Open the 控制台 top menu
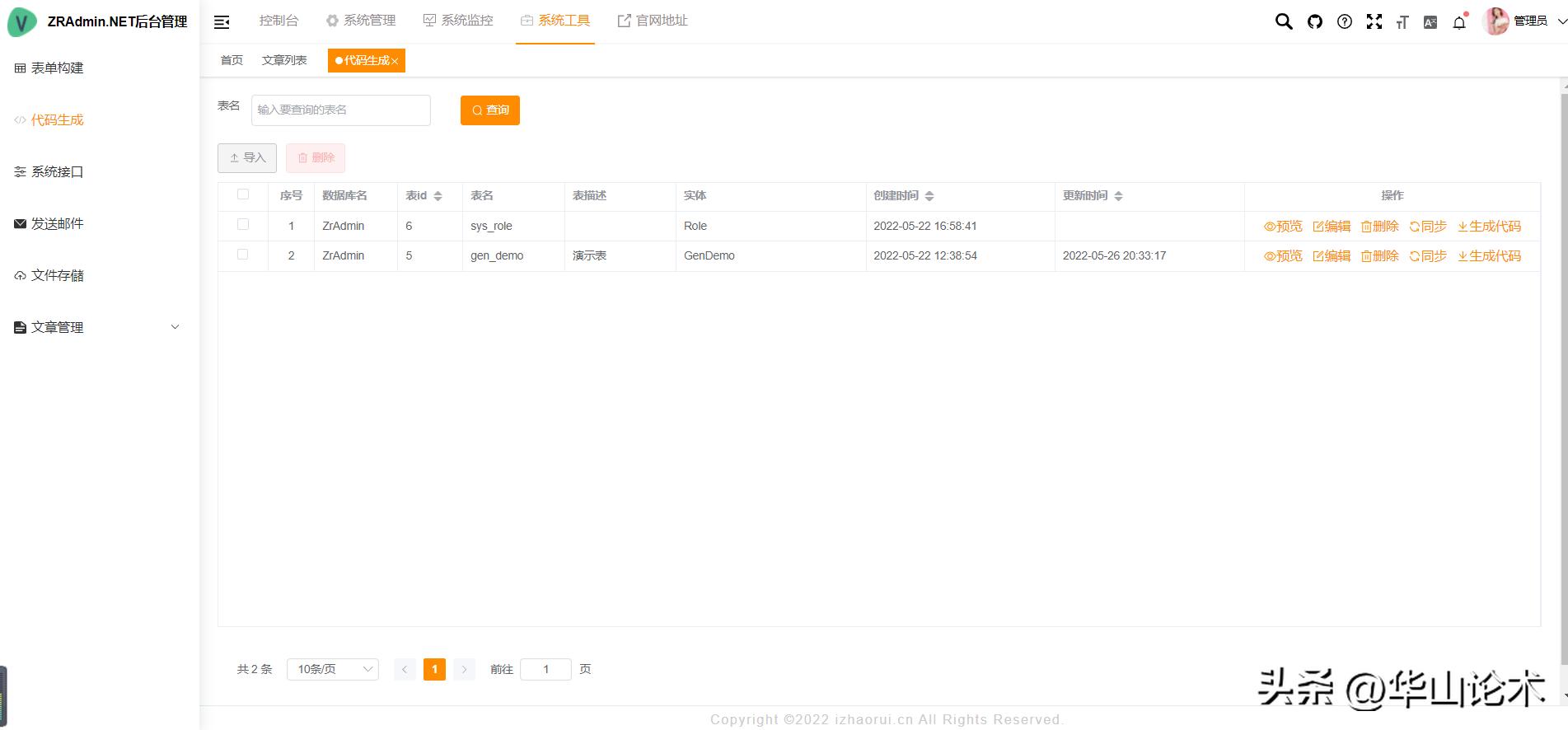Viewport: 1568px width, 730px height. coord(278,21)
